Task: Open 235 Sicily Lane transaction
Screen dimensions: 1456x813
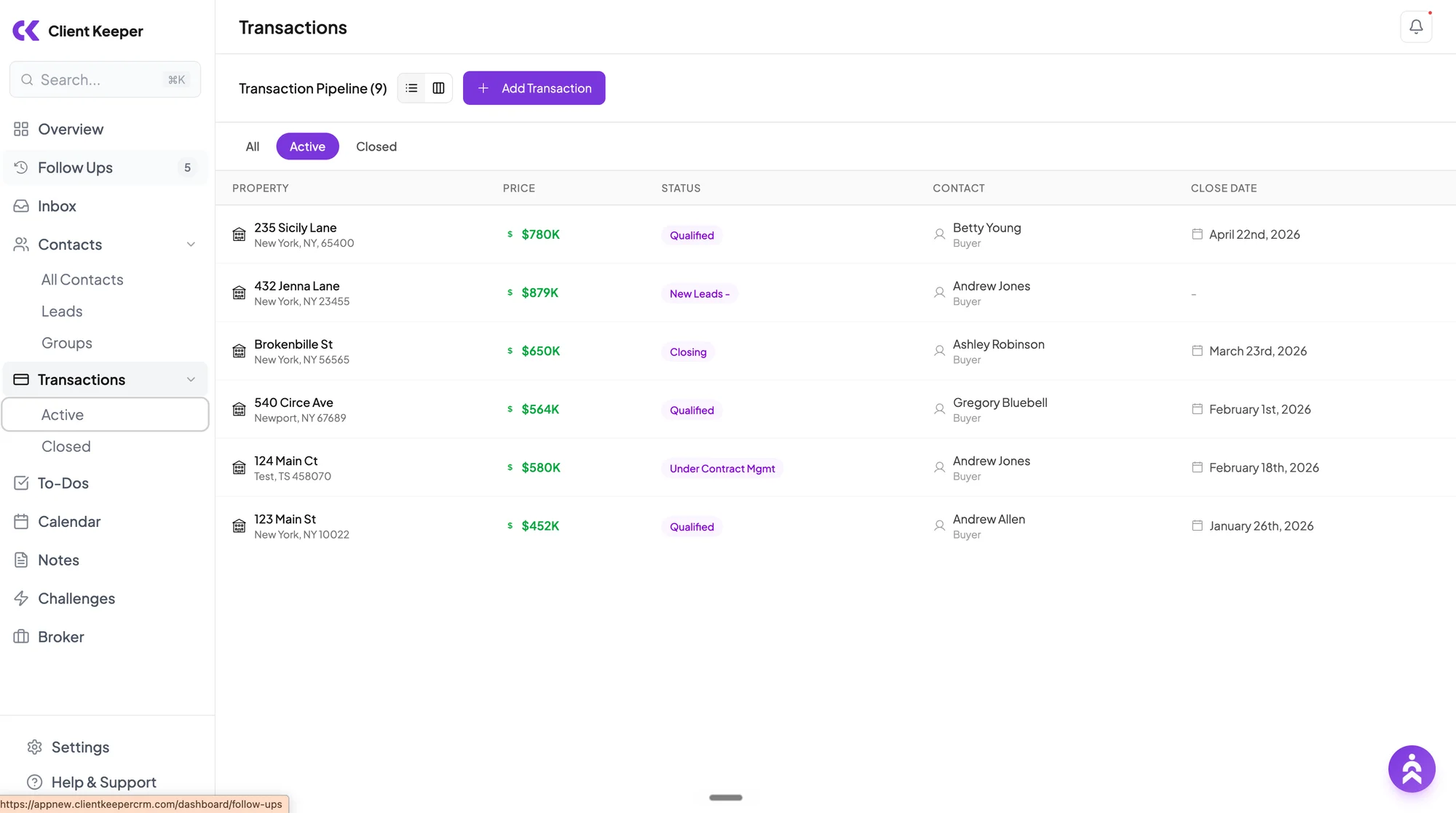Action: pos(296,228)
